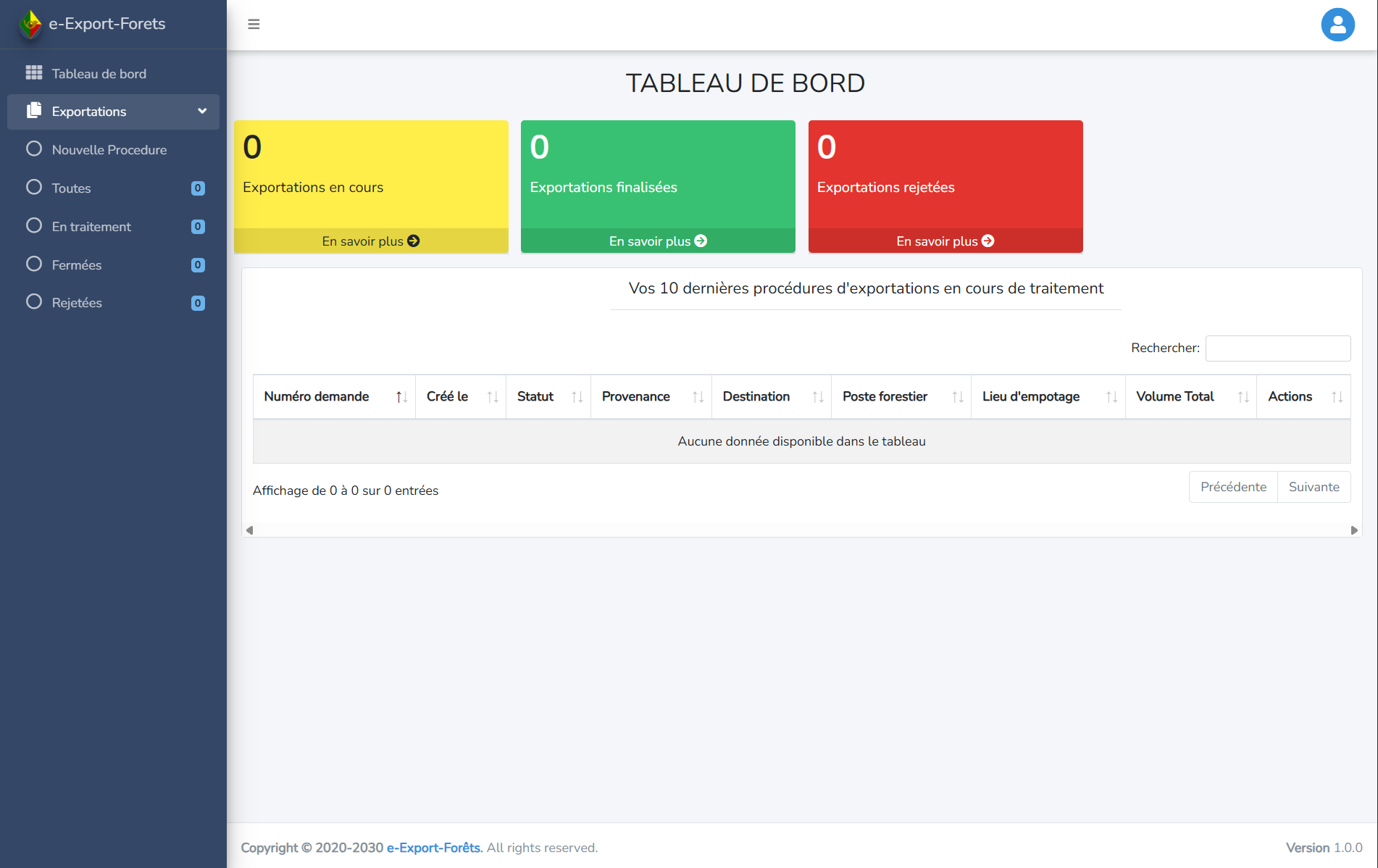
Task: Click the En traitement circle icon
Action: pyautogui.click(x=33, y=225)
